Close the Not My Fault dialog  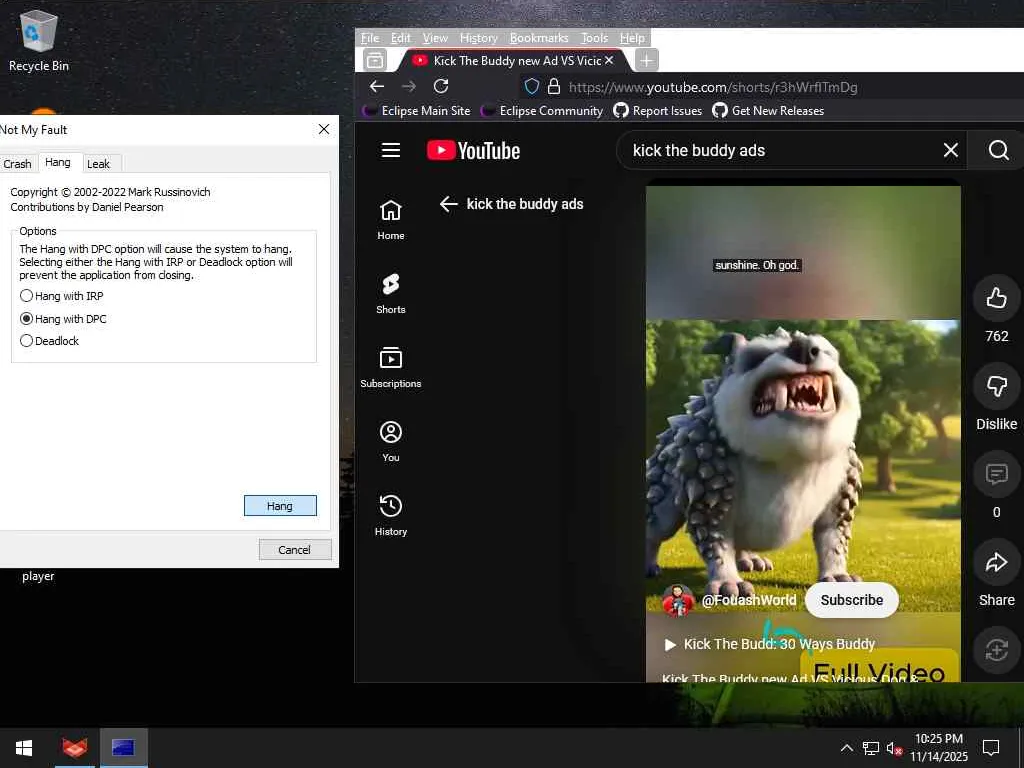[323, 129]
